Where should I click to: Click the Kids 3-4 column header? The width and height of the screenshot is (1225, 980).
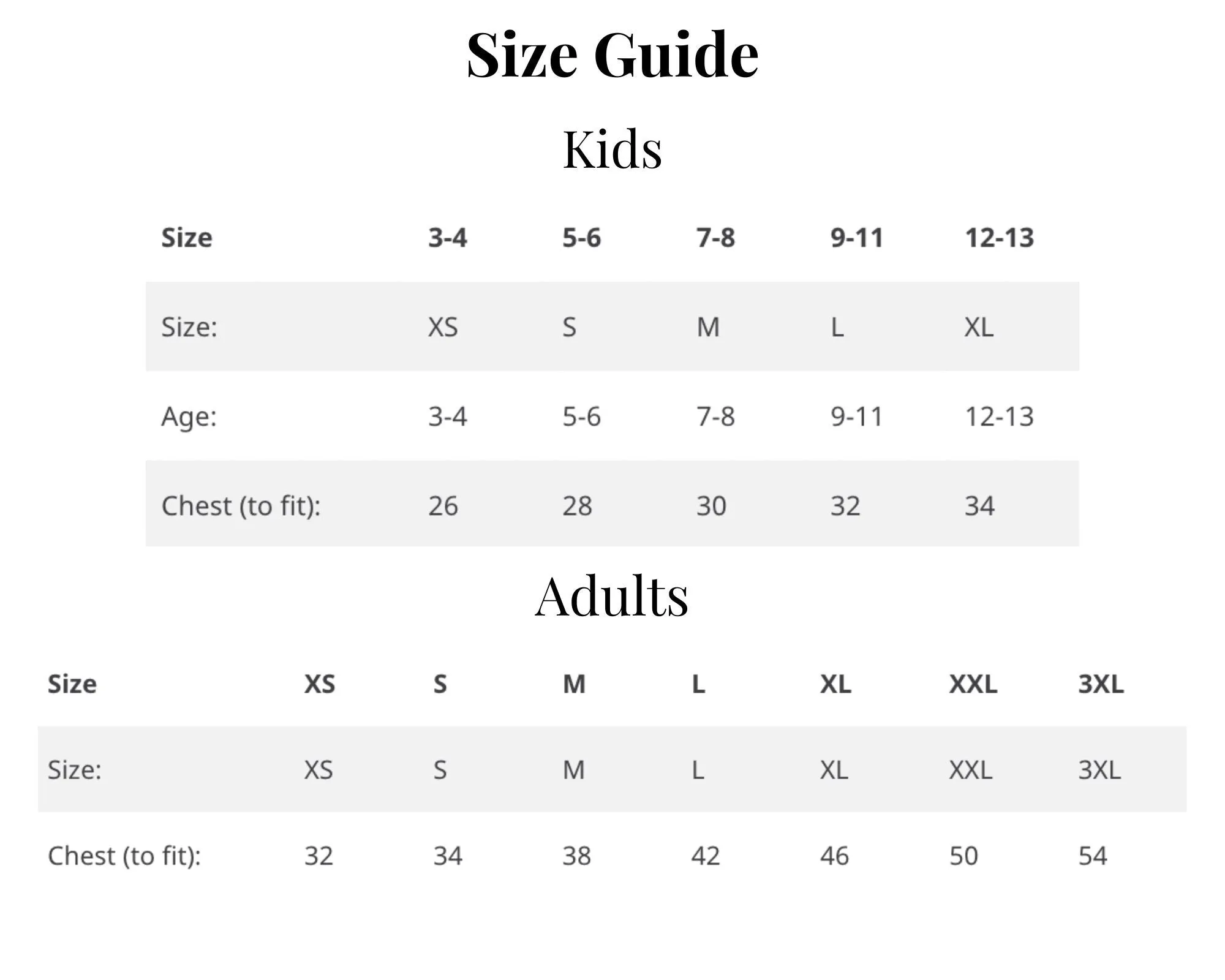click(x=448, y=238)
